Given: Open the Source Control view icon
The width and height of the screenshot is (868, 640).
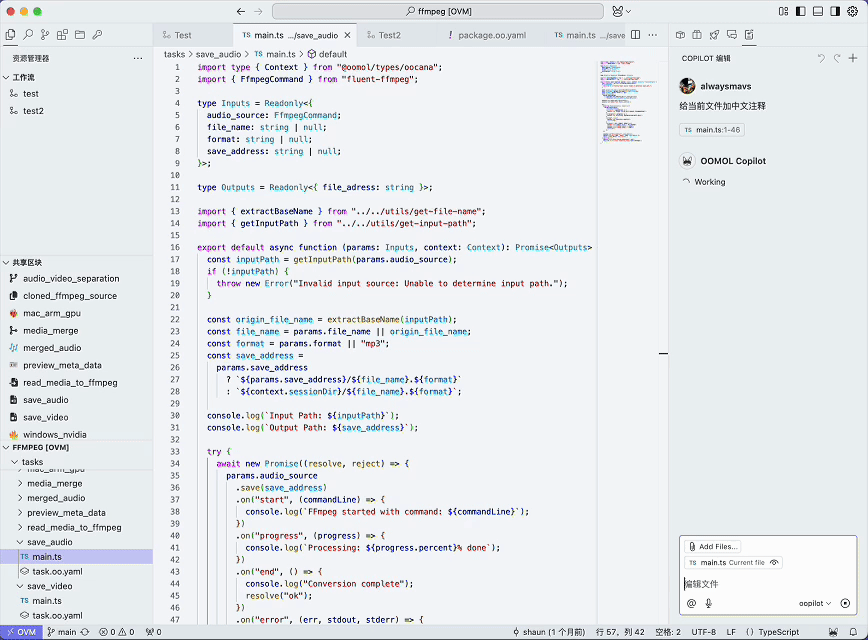Looking at the screenshot, I should (x=45, y=34).
